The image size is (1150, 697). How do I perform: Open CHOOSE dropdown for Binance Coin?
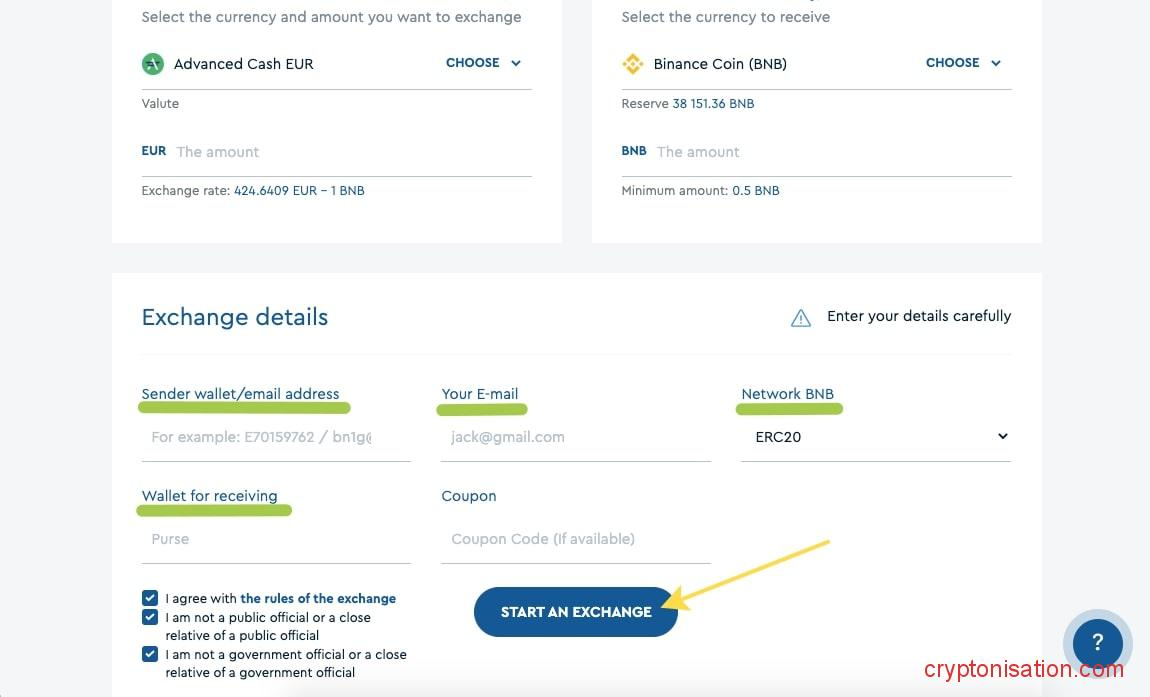coord(963,63)
